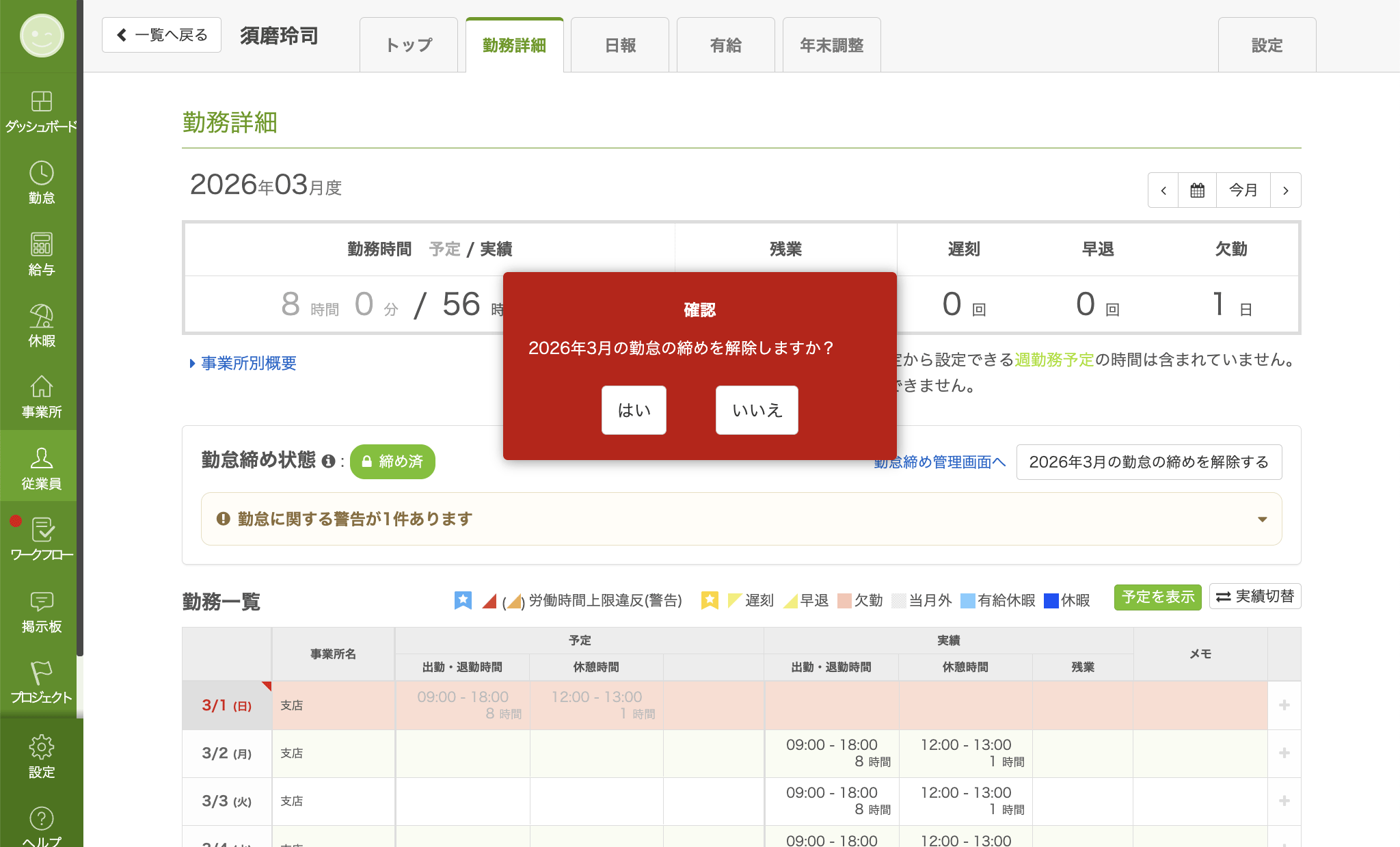Click info icon beside 勤怠締め状態

pyautogui.click(x=328, y=461)
